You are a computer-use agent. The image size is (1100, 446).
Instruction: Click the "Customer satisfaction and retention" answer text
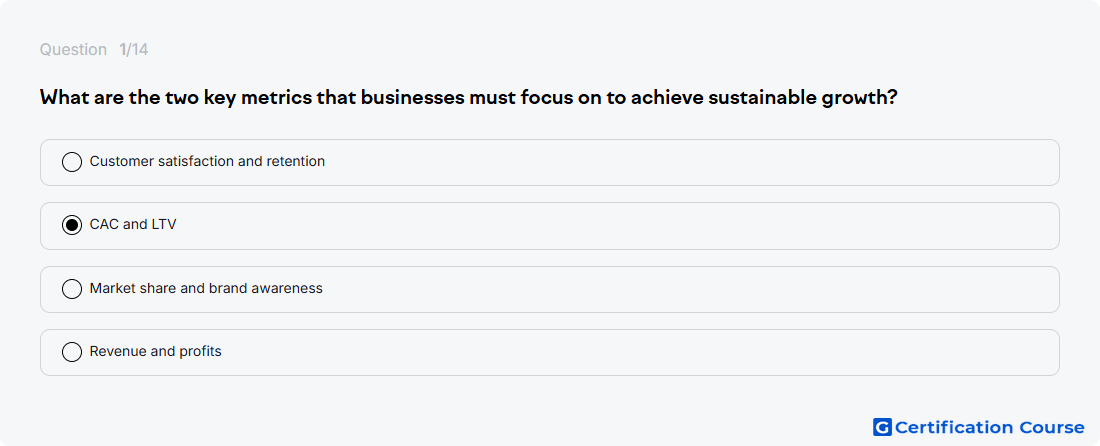coord(207,161)
